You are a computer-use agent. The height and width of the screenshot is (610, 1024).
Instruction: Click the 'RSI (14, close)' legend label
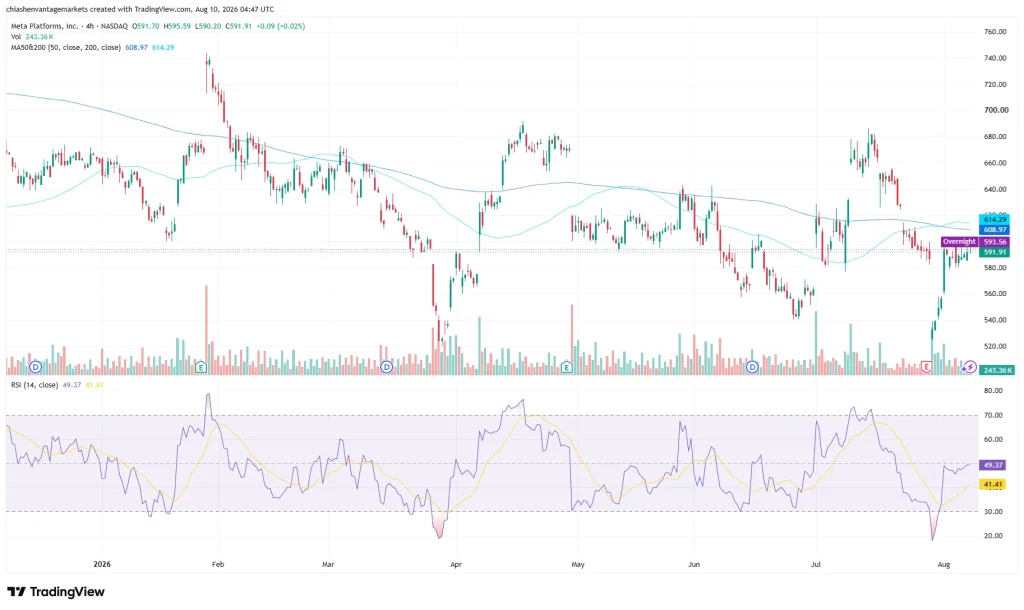point(35,385)
